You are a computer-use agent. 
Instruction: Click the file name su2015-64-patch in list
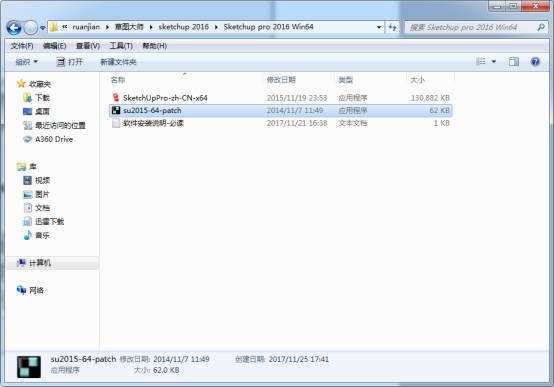coord(152,111)
